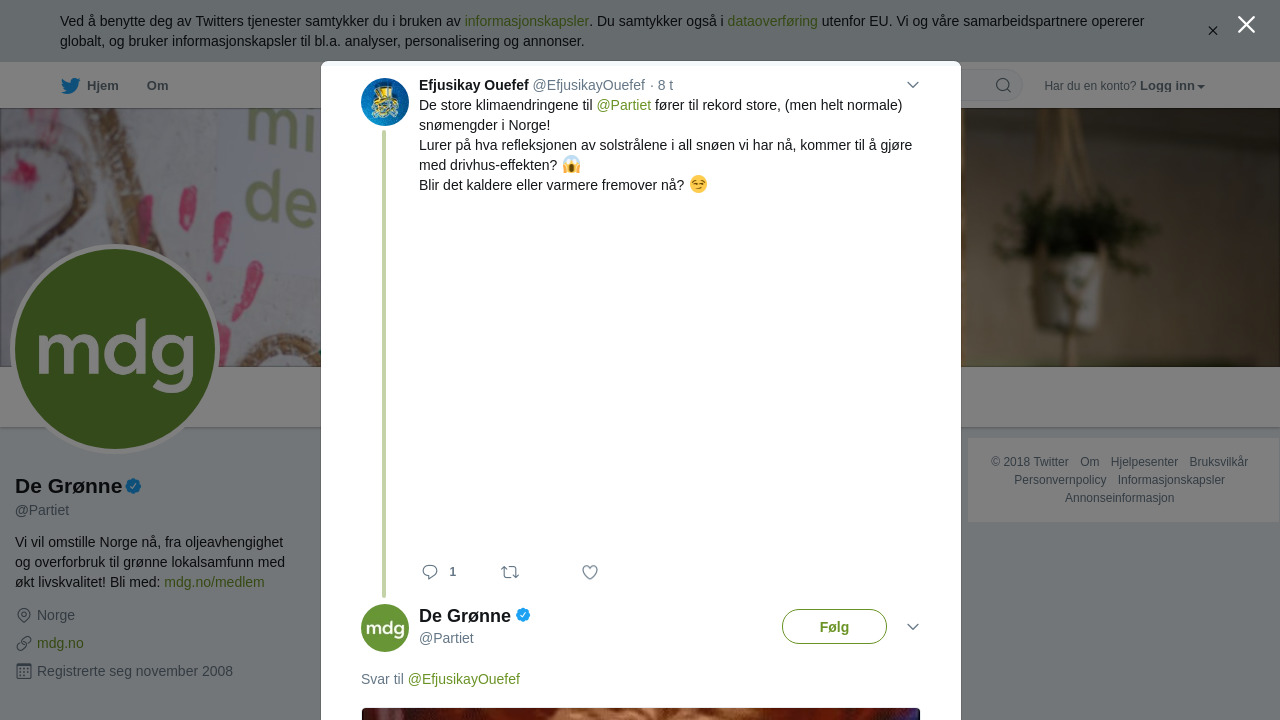Open the Logg inn dropdown
The image size is (1280, 720).
[1172, 86]
